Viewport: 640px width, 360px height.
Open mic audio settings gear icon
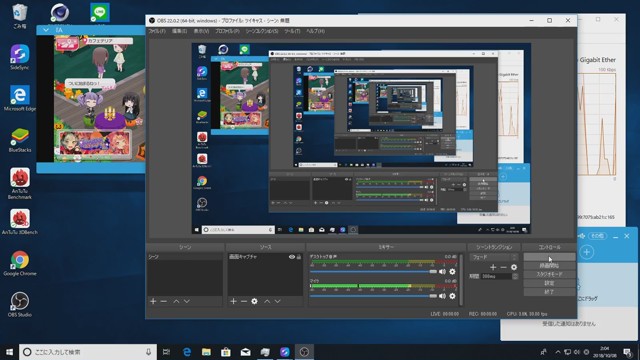pyautogui.click(x=452, y=296)
